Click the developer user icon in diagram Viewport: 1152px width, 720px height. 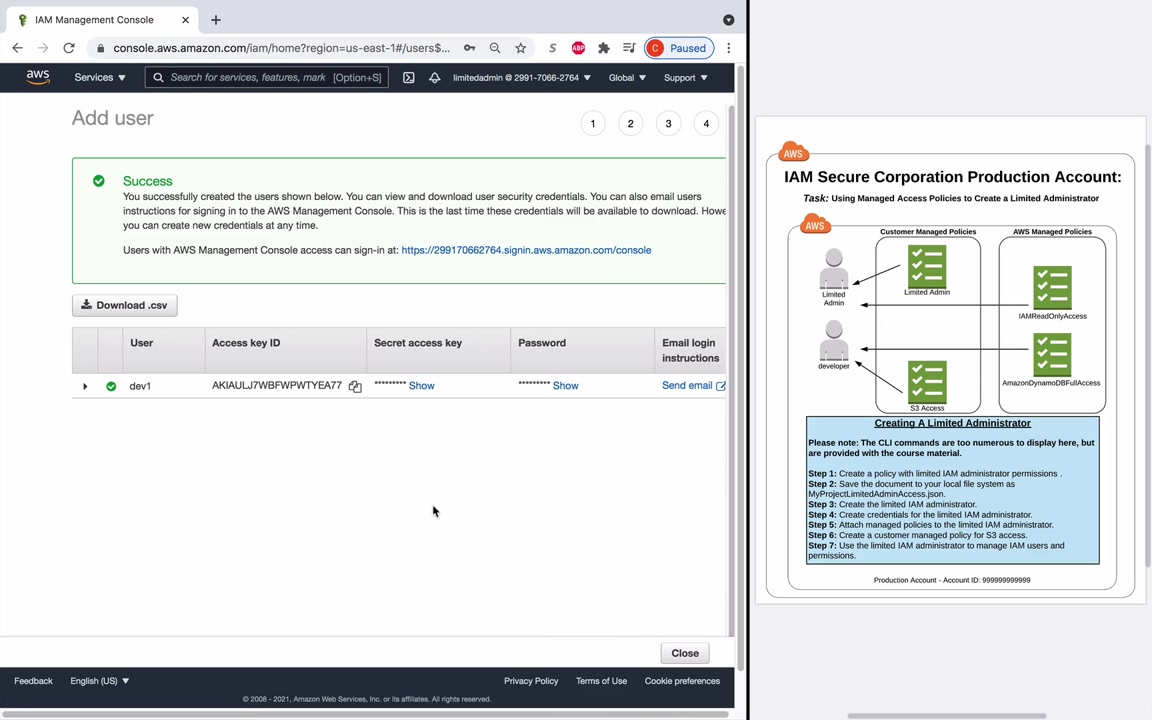click(x=834, y=340)
